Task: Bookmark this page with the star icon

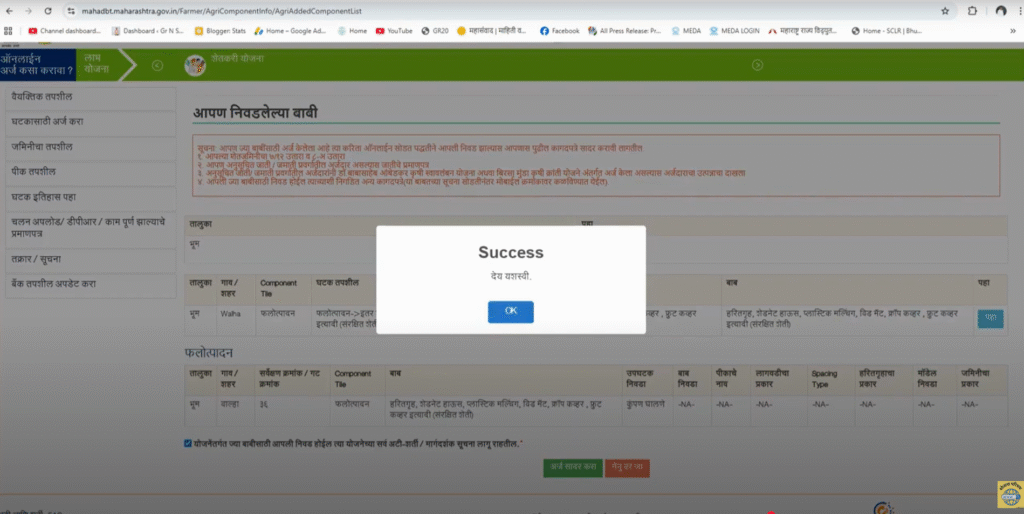Action: (945, 10)
